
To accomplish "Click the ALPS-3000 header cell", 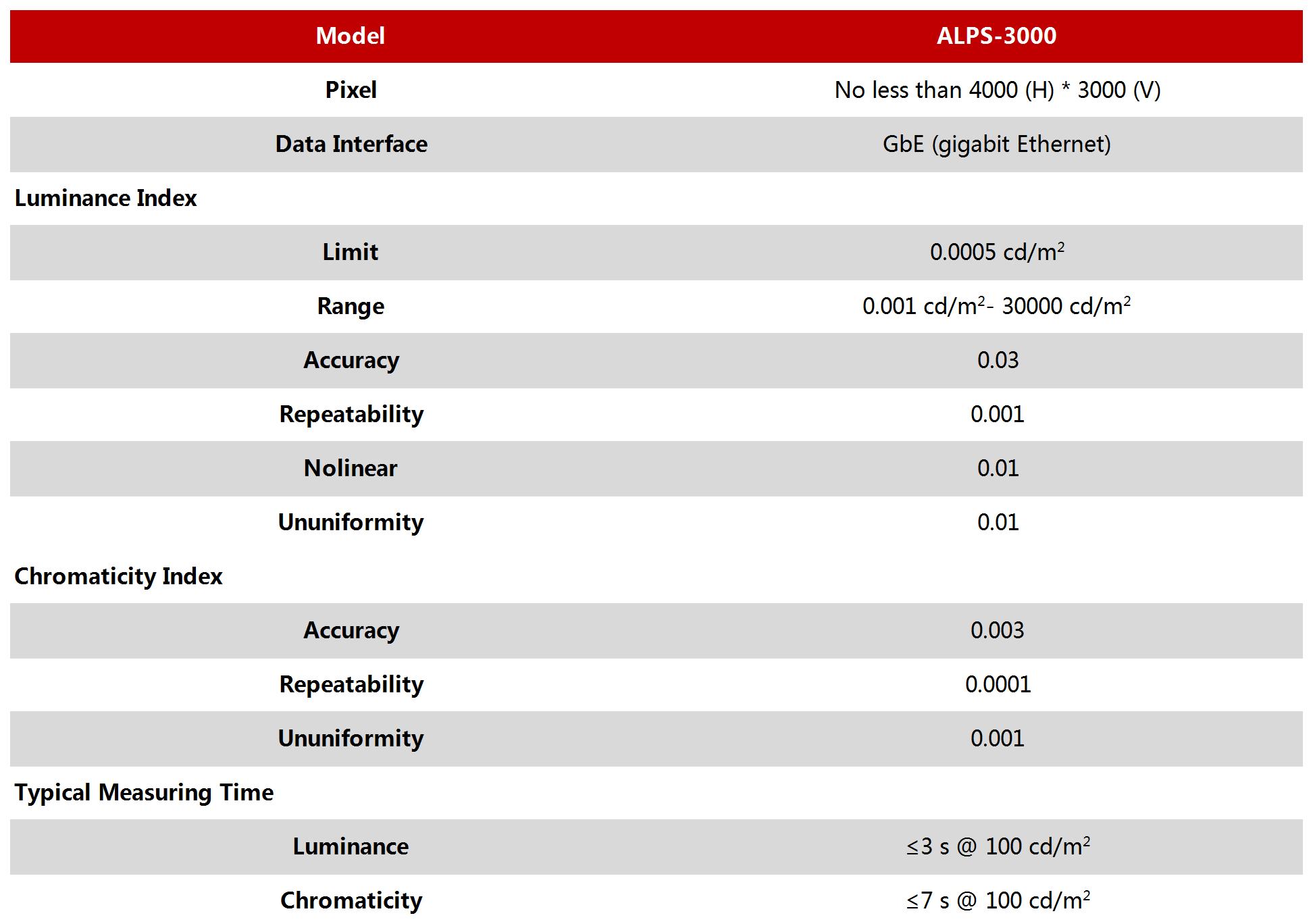I will tap(996, 36).
